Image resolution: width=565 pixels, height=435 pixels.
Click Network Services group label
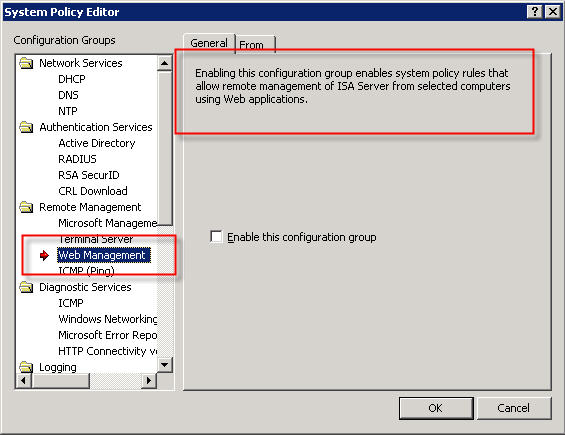81,63
